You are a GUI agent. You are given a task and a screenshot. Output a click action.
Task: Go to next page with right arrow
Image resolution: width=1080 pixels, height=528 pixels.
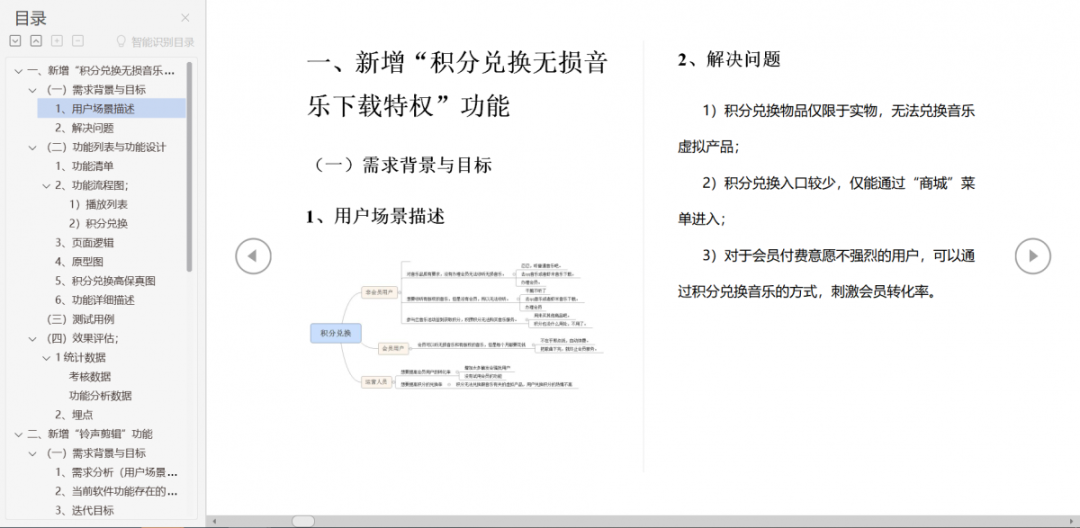[x=1033, y=256]
